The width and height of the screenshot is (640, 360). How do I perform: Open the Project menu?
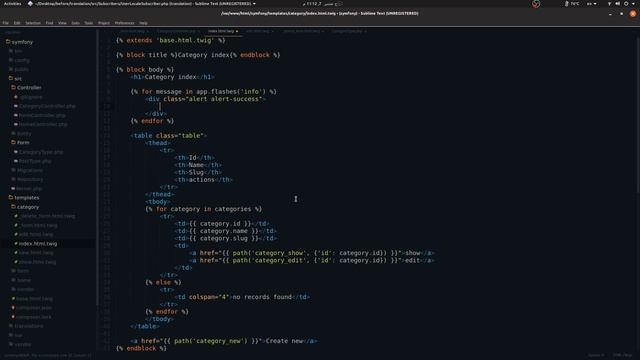104,23
